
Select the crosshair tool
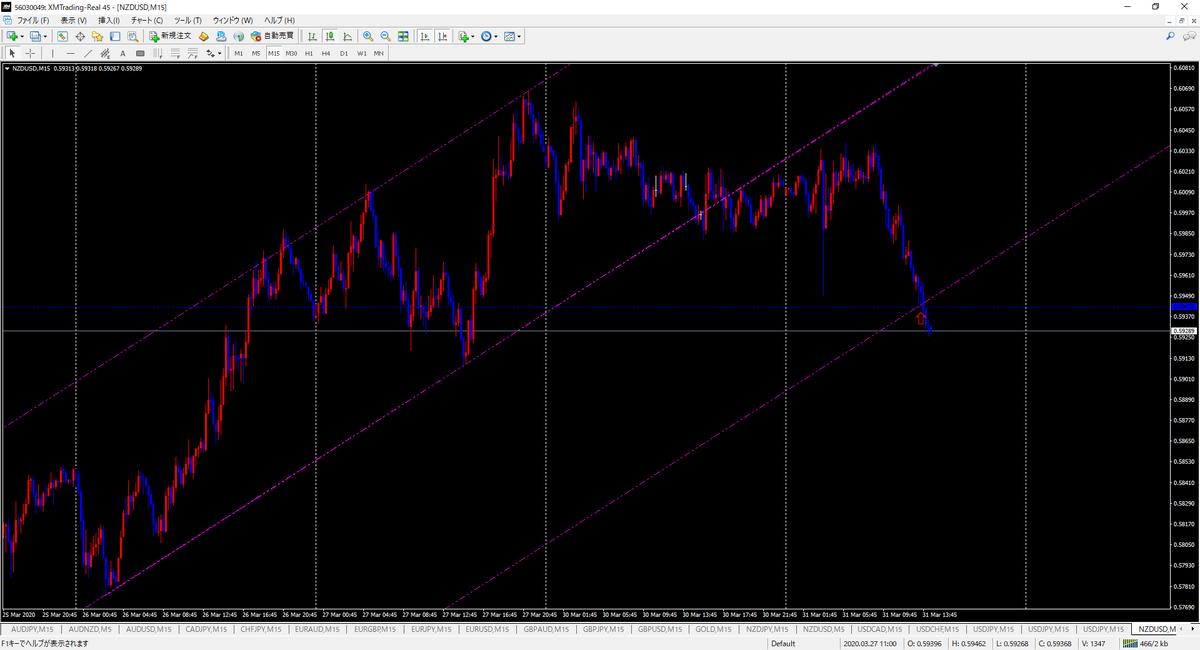coord(30,53)
